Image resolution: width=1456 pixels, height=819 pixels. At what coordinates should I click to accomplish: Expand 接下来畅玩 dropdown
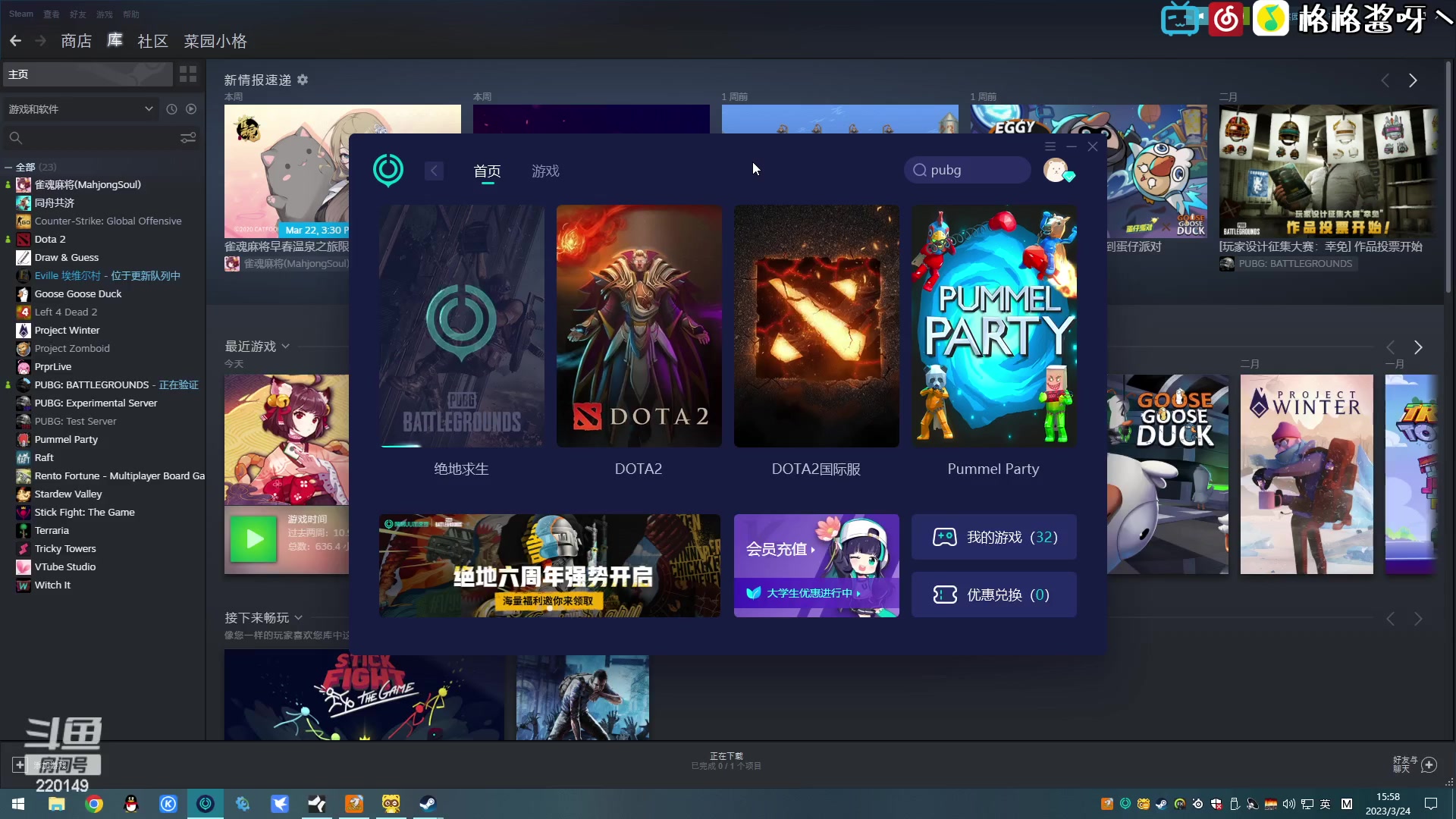(298, 618)
